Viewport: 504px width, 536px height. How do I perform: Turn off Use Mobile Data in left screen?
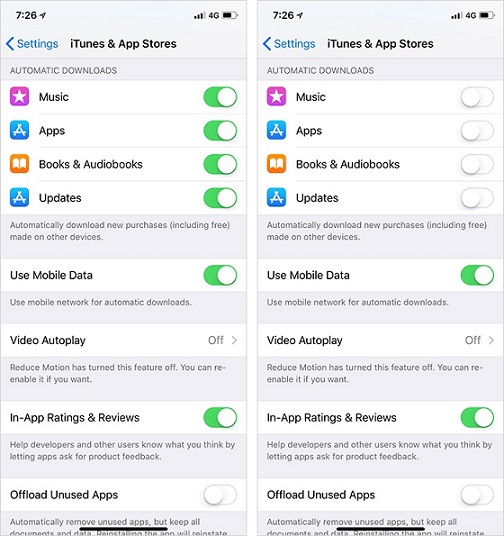coord(220,275)
